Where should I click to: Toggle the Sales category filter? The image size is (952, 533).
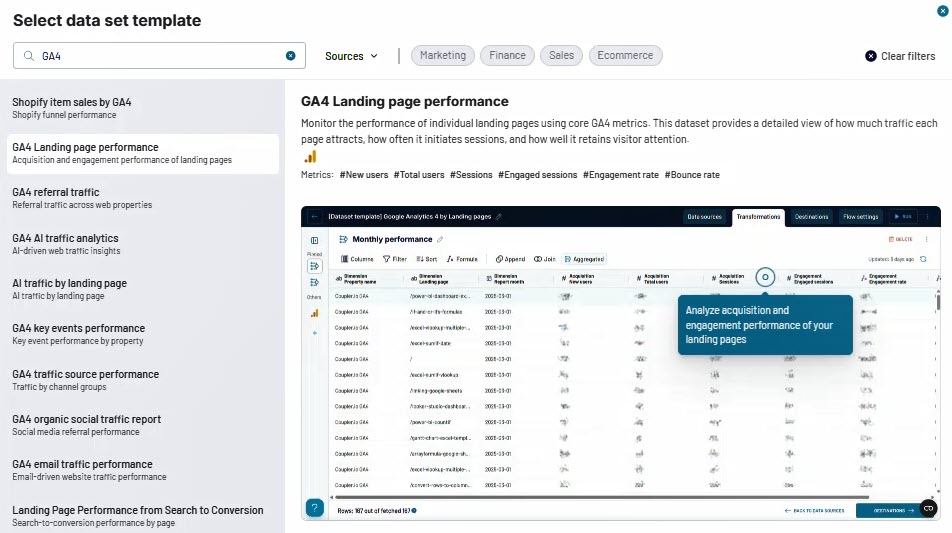pos(562,55)
